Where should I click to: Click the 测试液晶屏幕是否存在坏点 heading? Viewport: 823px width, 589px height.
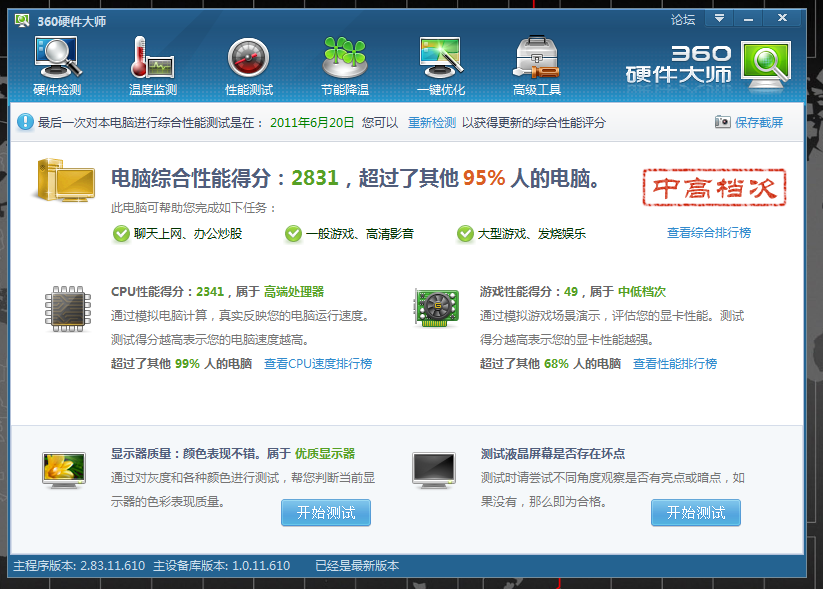click(x=553, y=454)
